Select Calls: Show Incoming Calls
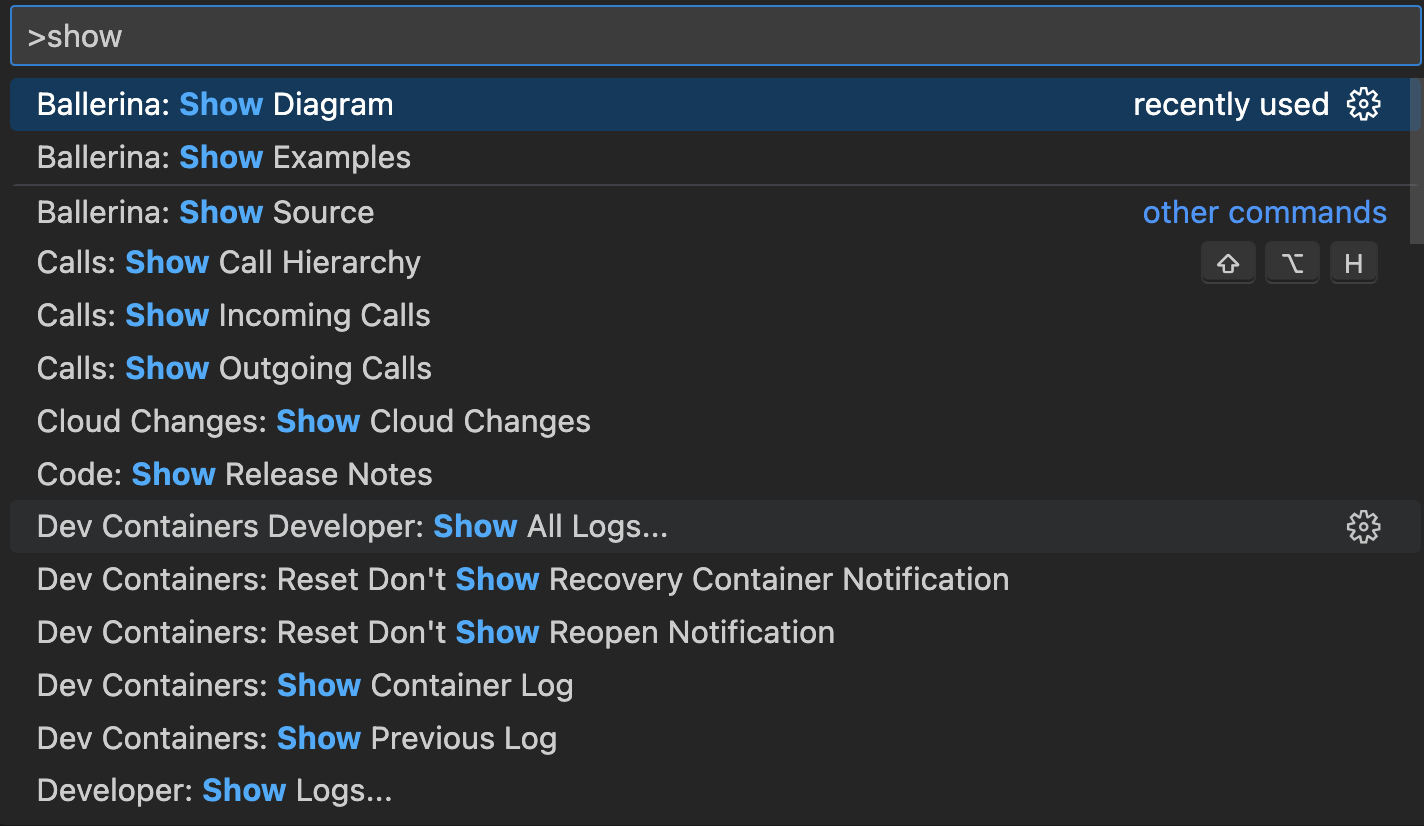Screen dimensions: 1424x826 (x=710, y=315)
